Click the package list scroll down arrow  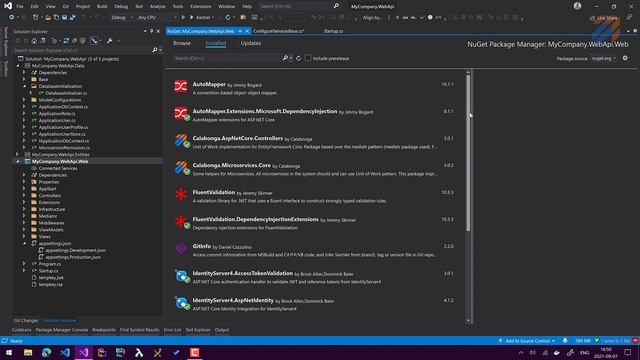coord(468,321)
